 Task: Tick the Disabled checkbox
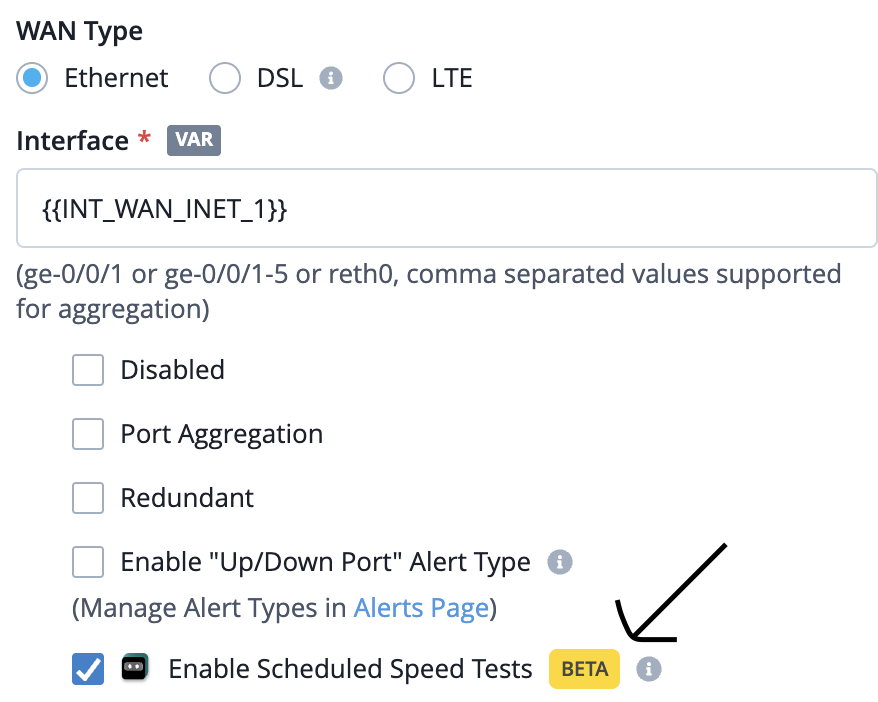pyautogui.click(x=88, y=370)
